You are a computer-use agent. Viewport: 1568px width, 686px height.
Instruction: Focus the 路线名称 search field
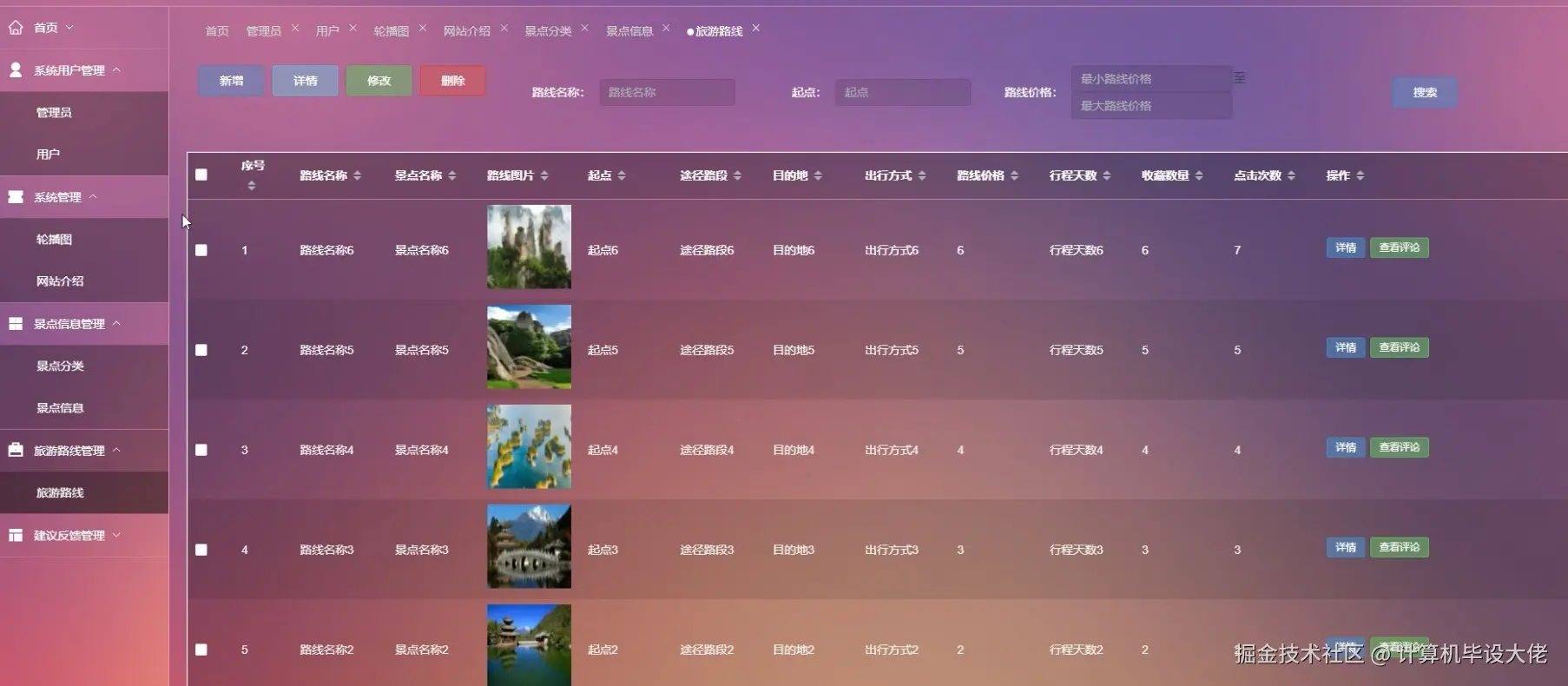pyautogui.click(x=667, y=92)
